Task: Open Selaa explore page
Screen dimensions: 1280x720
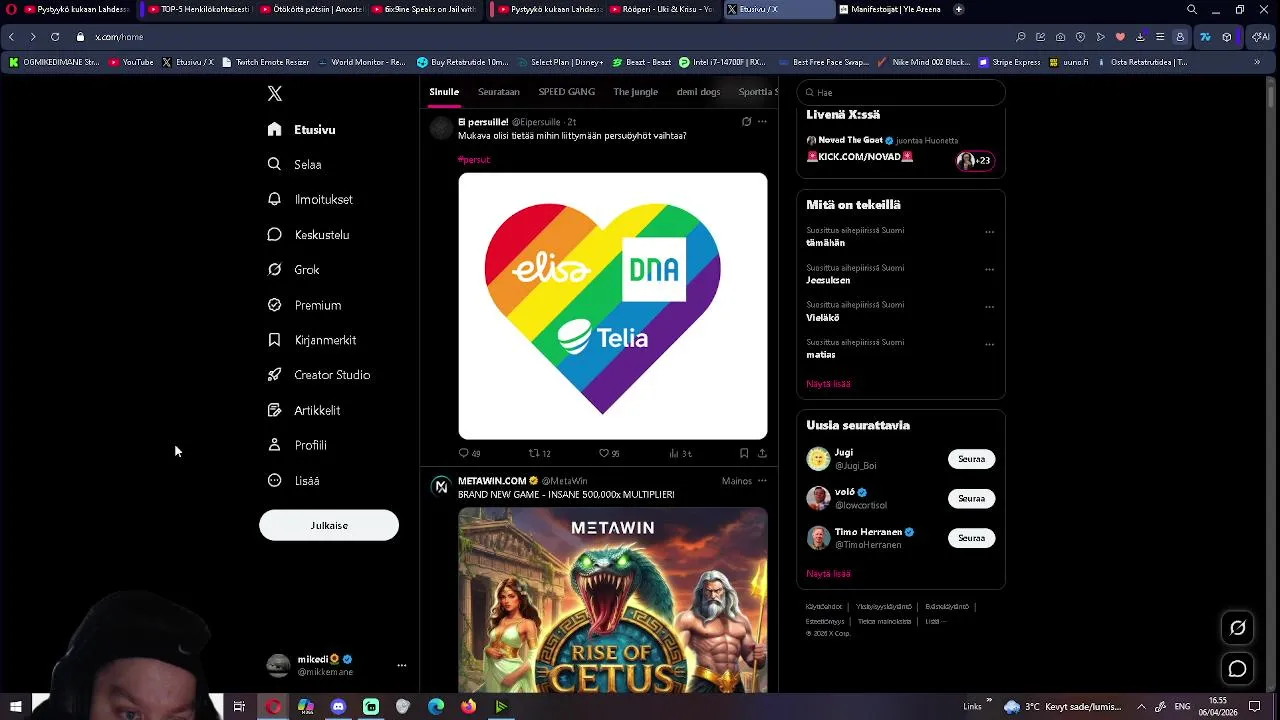Action: point(294,165)
